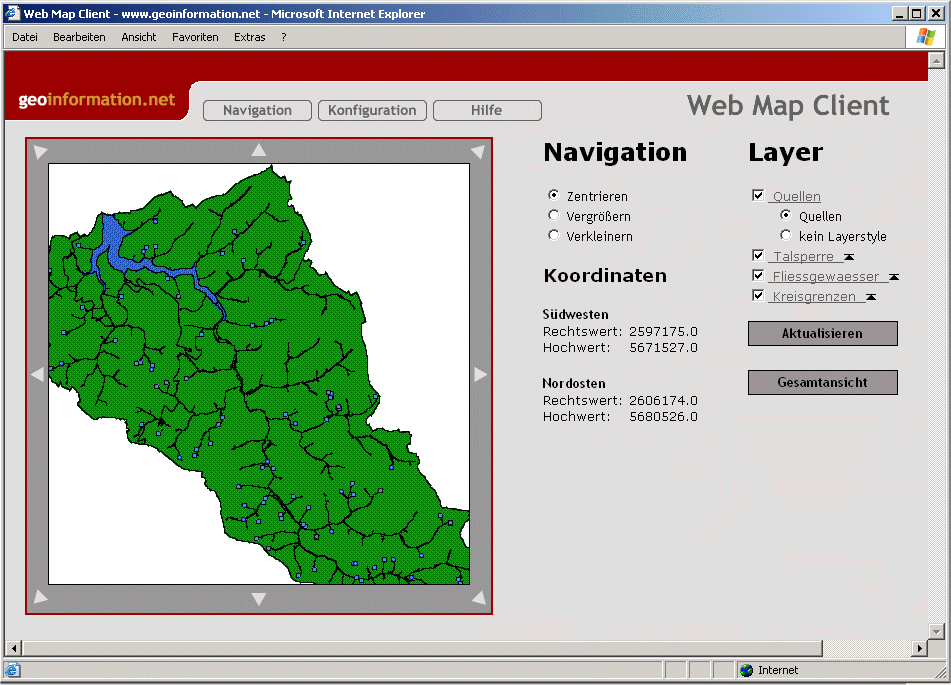The width and height of the screenshot is (951, 685).
Task: Click the Aktualisieren button
Action: (x=822, y=334)
